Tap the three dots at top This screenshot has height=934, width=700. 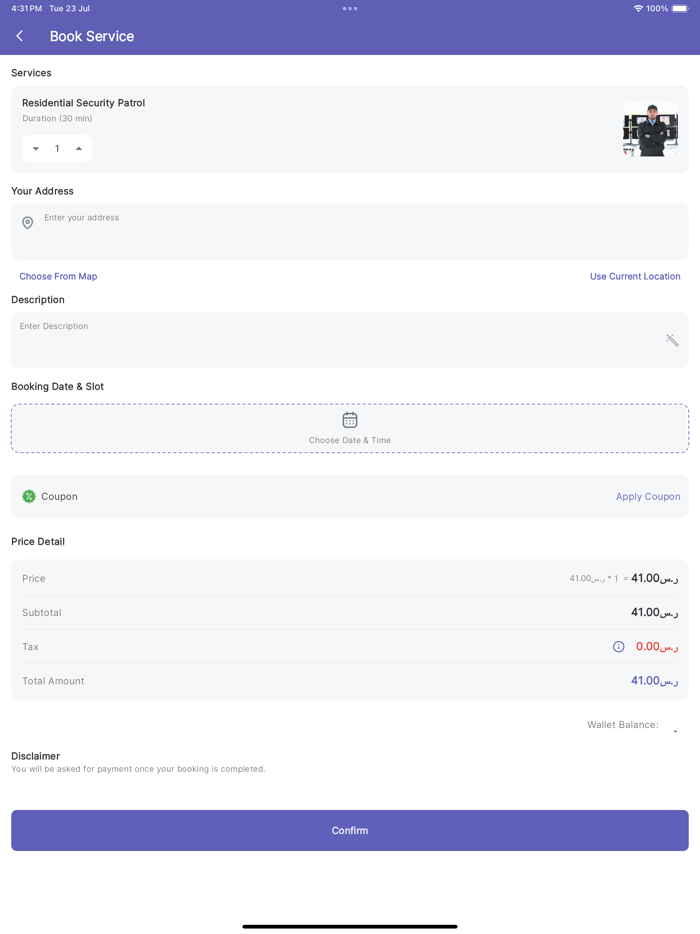[x=350, y=8]
